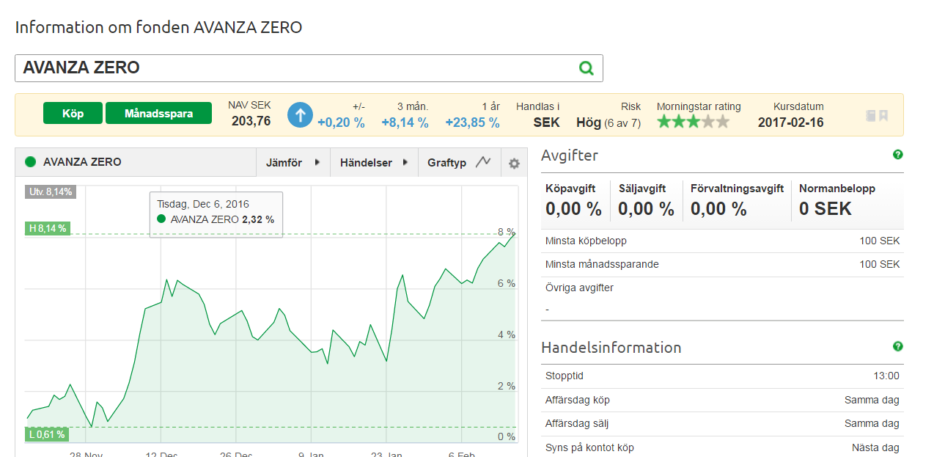Screen dimensions: 934x457
Task: Click the Köpavgift 0,00 % value
Action: click(x=574, y=209)
